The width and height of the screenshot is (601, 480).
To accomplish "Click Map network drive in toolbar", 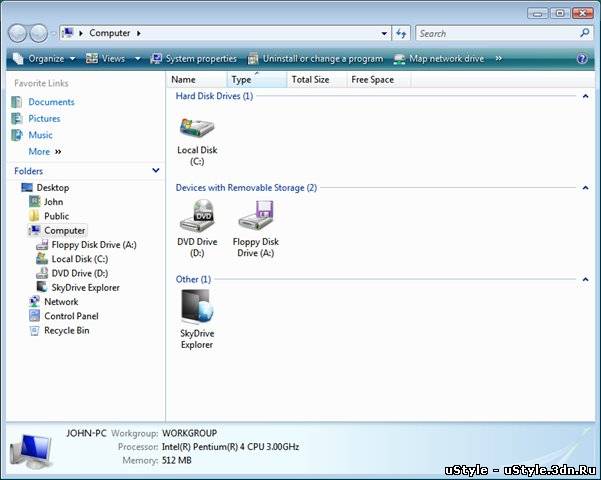I will (439, 59).
